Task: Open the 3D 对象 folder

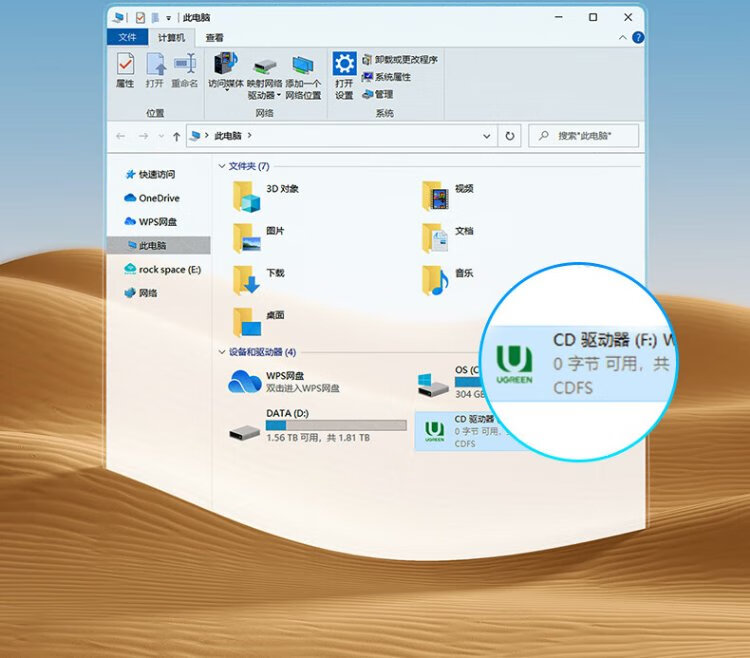Action: pyautogui.click(x=247, y=196)
